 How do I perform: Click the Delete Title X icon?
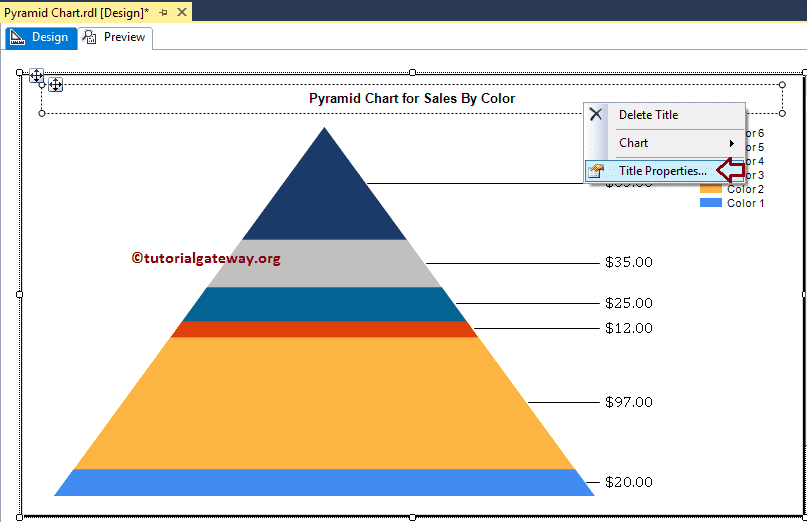pos(595,114)
